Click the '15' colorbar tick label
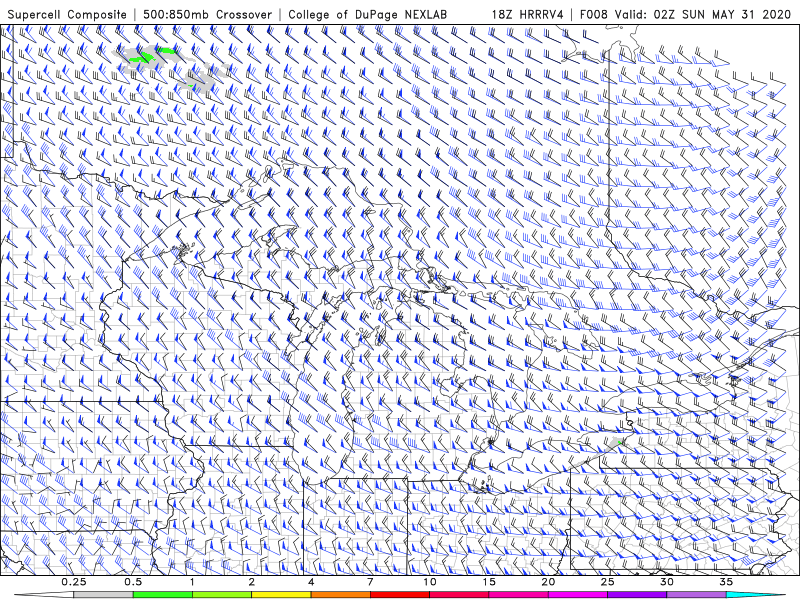This screenshot has height=600, width=800. [x=489, y=582]
